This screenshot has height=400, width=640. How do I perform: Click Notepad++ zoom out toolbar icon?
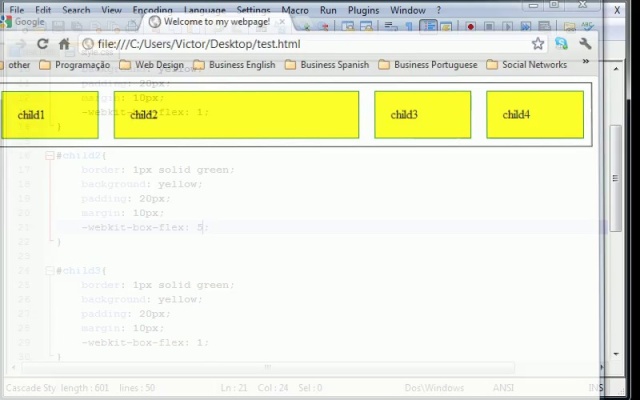324,27
